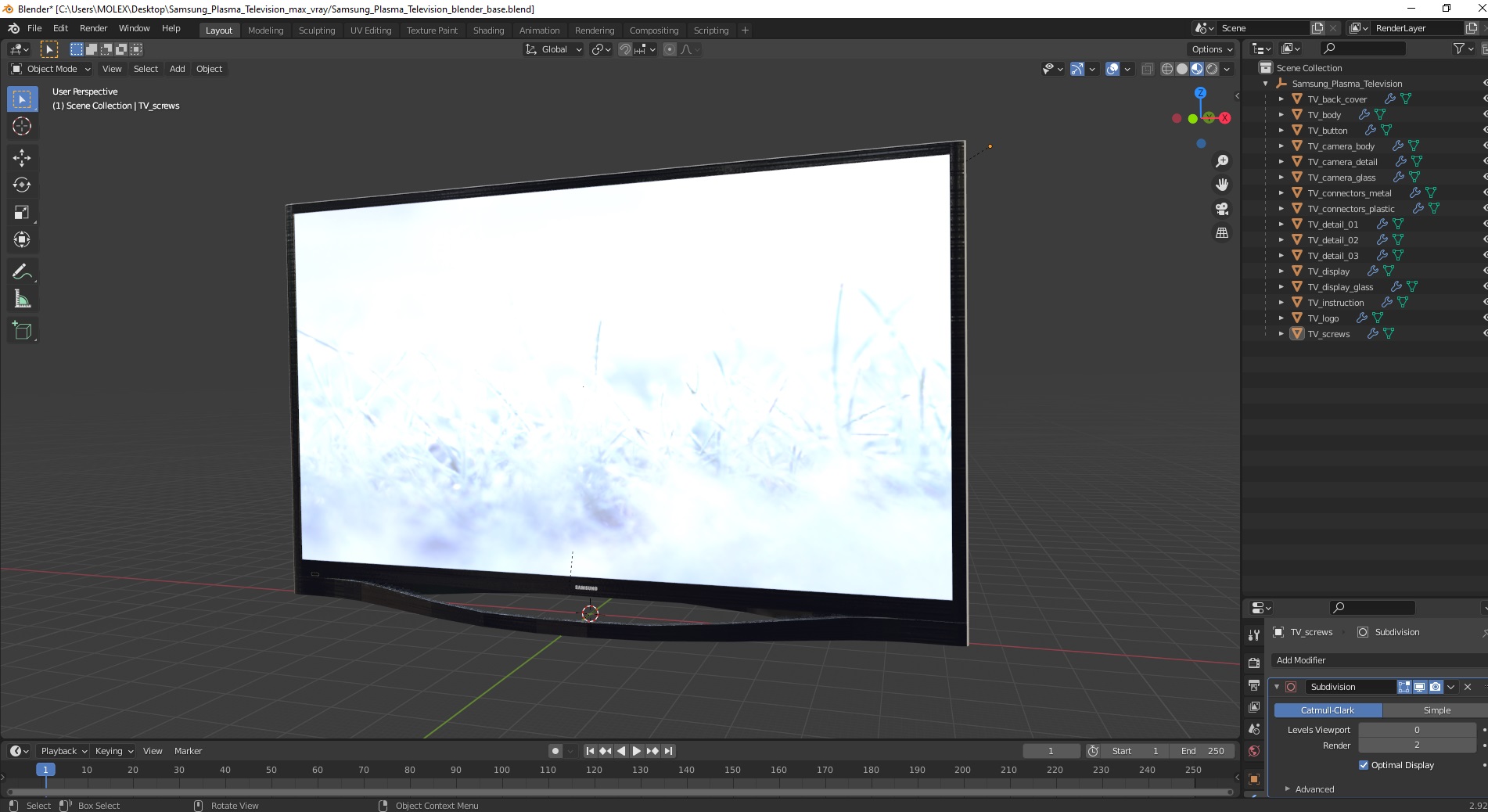Adjust the Levels Viewport field

(x=1417, y=730)
